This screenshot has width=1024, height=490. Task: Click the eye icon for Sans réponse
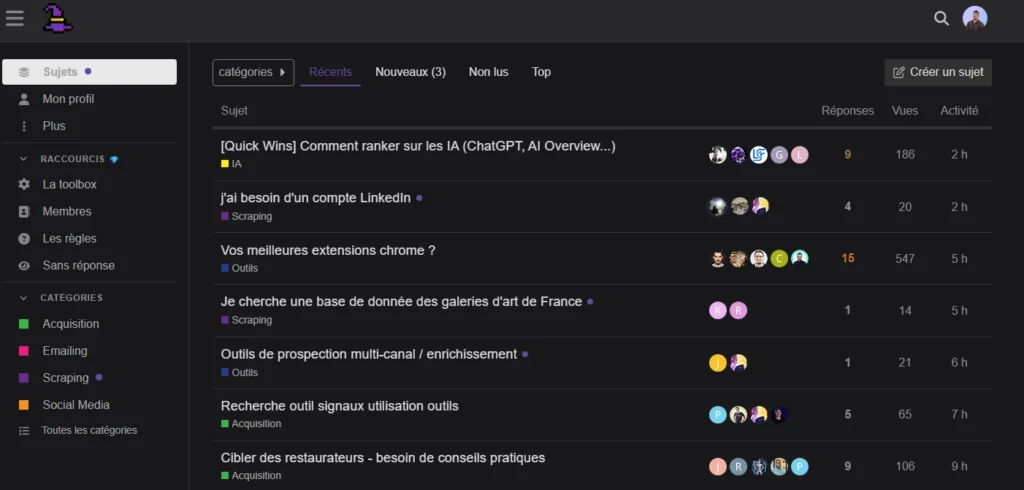pyautogui.click(x=24, y=266)
